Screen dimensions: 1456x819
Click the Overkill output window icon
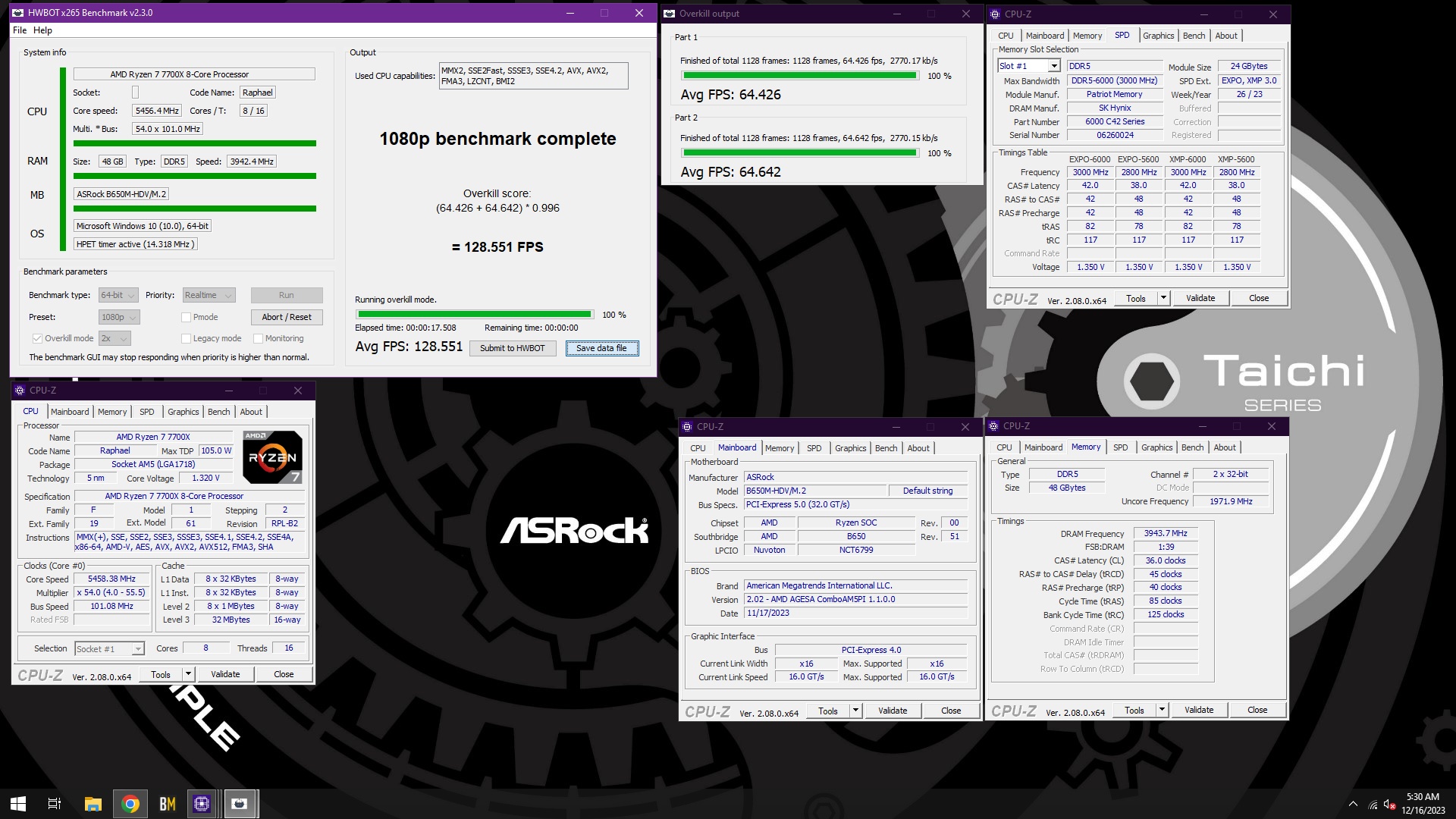click(x=669, y=14)
